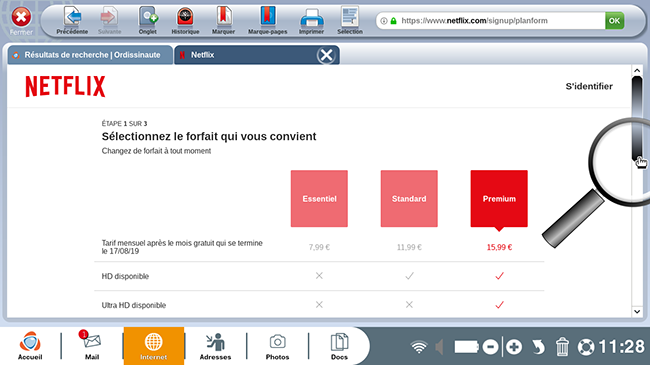Click the NETFLIX logo
The image size is (650, 365).
(x=65, y=86)
